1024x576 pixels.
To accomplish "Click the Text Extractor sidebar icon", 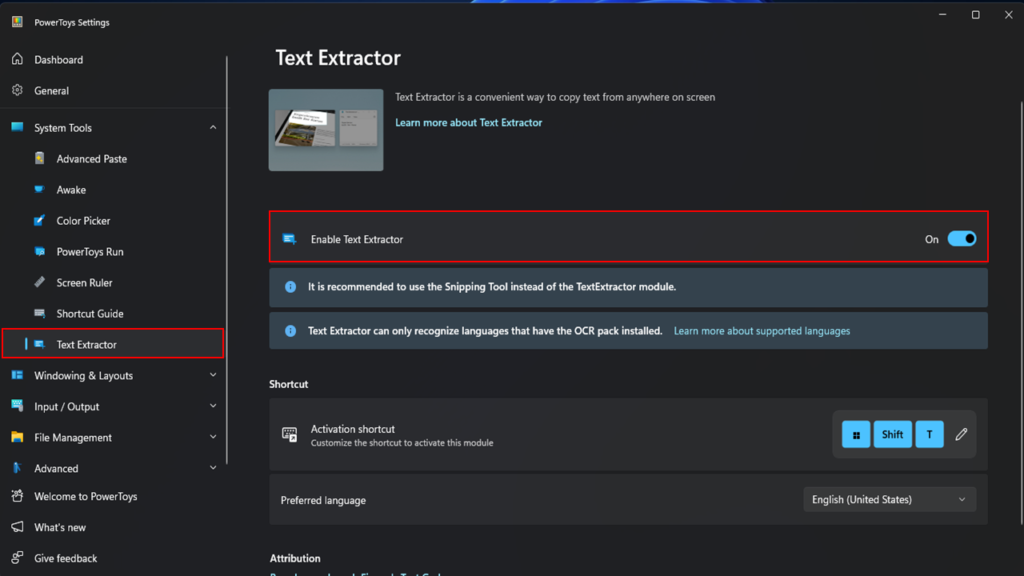I will pyautogui.click(x=40, y=344).
